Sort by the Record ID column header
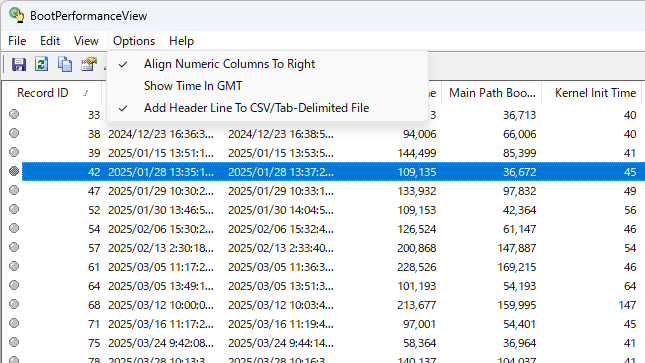645x363 pixels. coord(52,93)
